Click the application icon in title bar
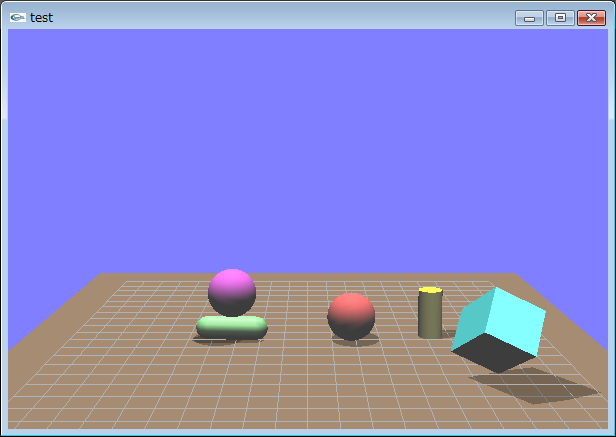The image size is (616, 437). (x=18, y=17)
